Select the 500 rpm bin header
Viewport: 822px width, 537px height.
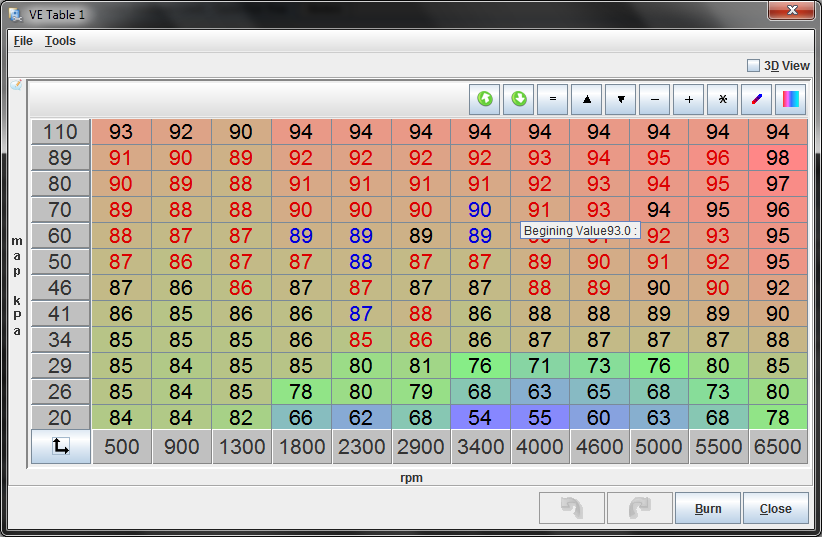(x=122, y=447)
